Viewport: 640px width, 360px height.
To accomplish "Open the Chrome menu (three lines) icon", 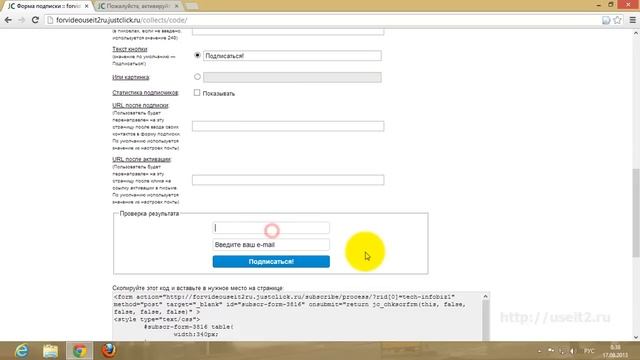I will point(633,20).
